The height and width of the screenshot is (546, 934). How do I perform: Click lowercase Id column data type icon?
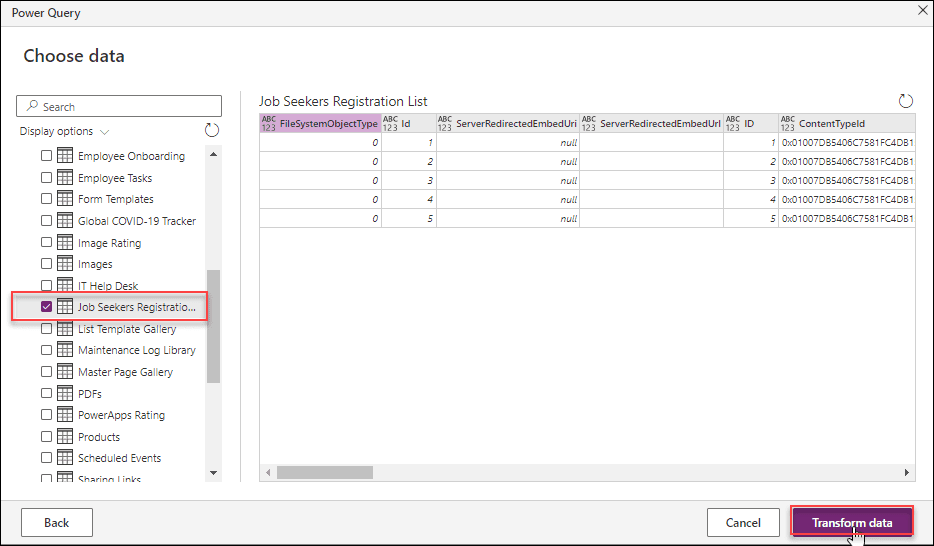pyautogui.click(x=390, y=123)
